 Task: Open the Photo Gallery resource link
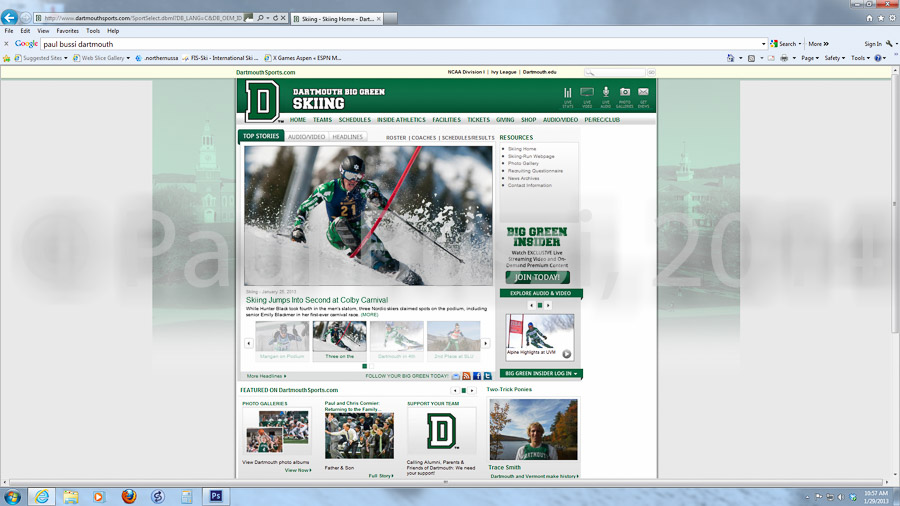pos(523,164)
